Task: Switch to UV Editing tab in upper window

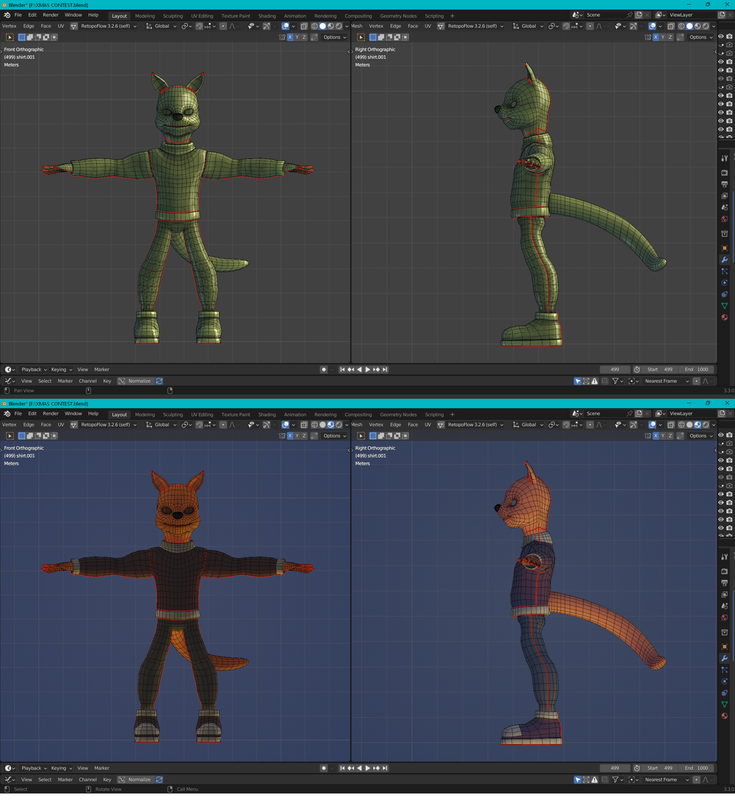Action: pyautogui.click(x=202, y=16)
